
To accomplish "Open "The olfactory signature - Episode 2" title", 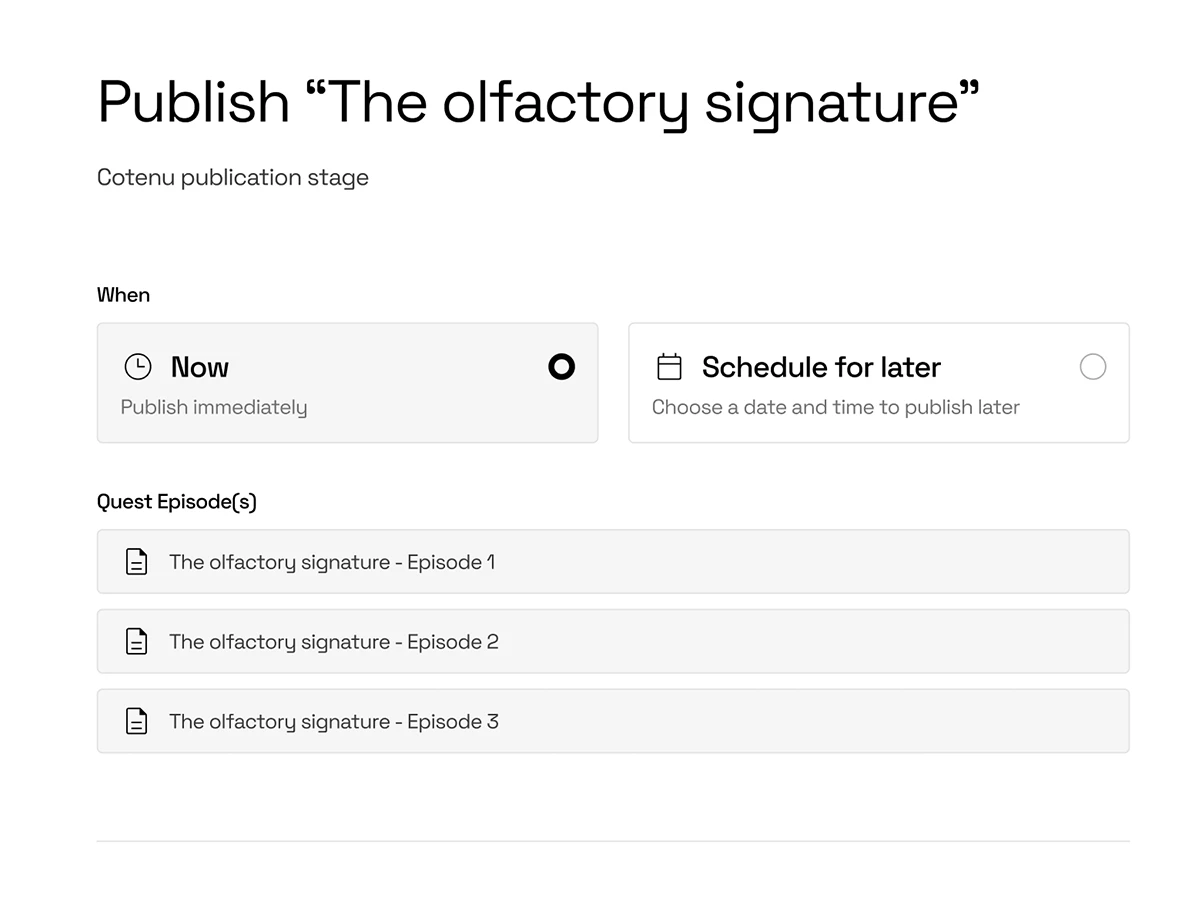I will pyautogui.click(x=334, y=642).
